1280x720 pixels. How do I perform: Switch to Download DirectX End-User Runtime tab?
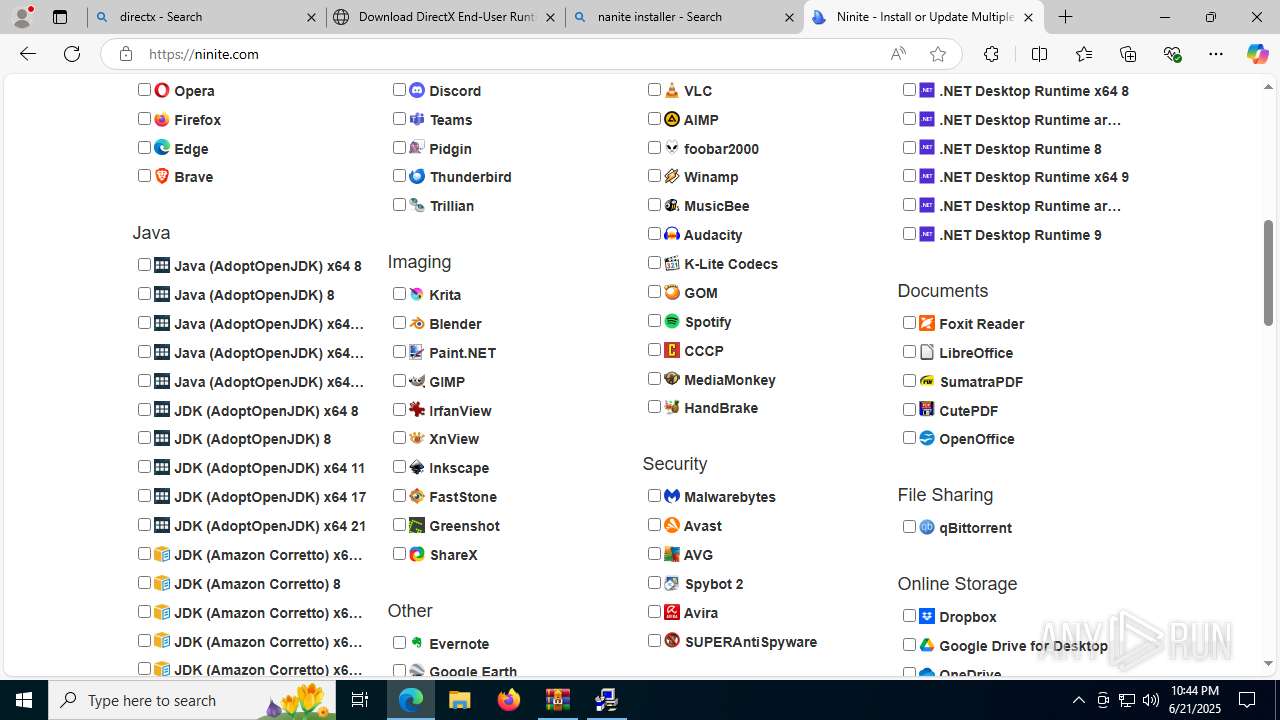coord(445,17)
